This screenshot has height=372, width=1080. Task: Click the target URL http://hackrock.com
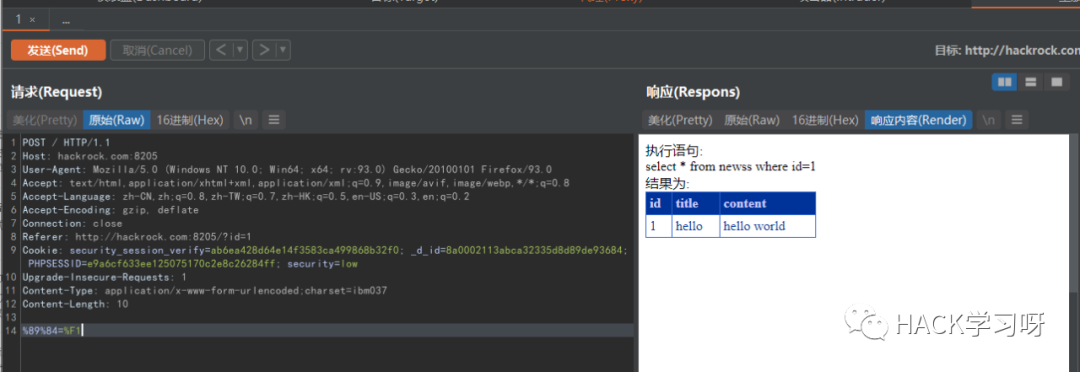[x=1022, y=50]
